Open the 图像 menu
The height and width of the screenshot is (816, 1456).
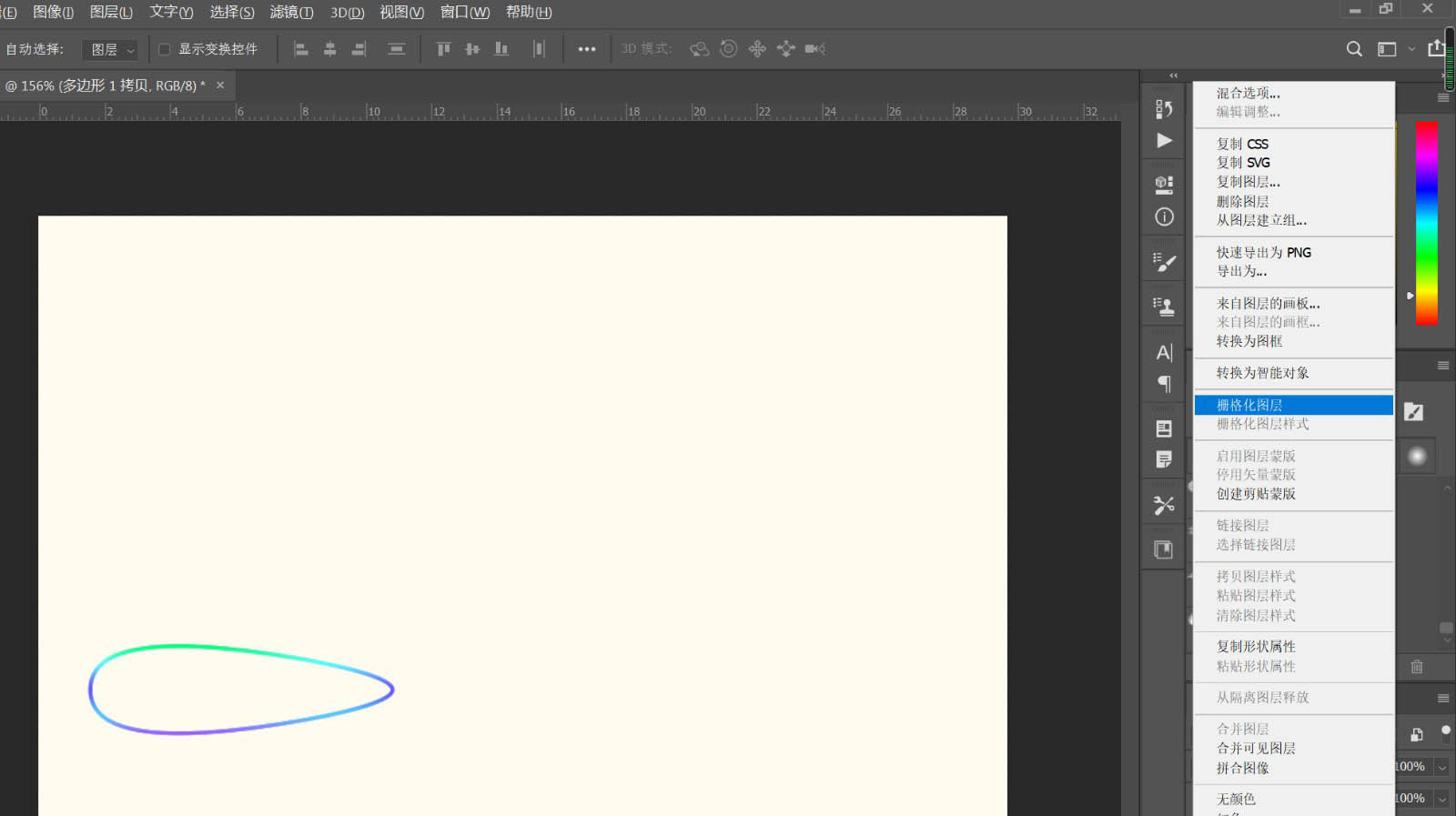pyautogui.click(x=53, y=12)
